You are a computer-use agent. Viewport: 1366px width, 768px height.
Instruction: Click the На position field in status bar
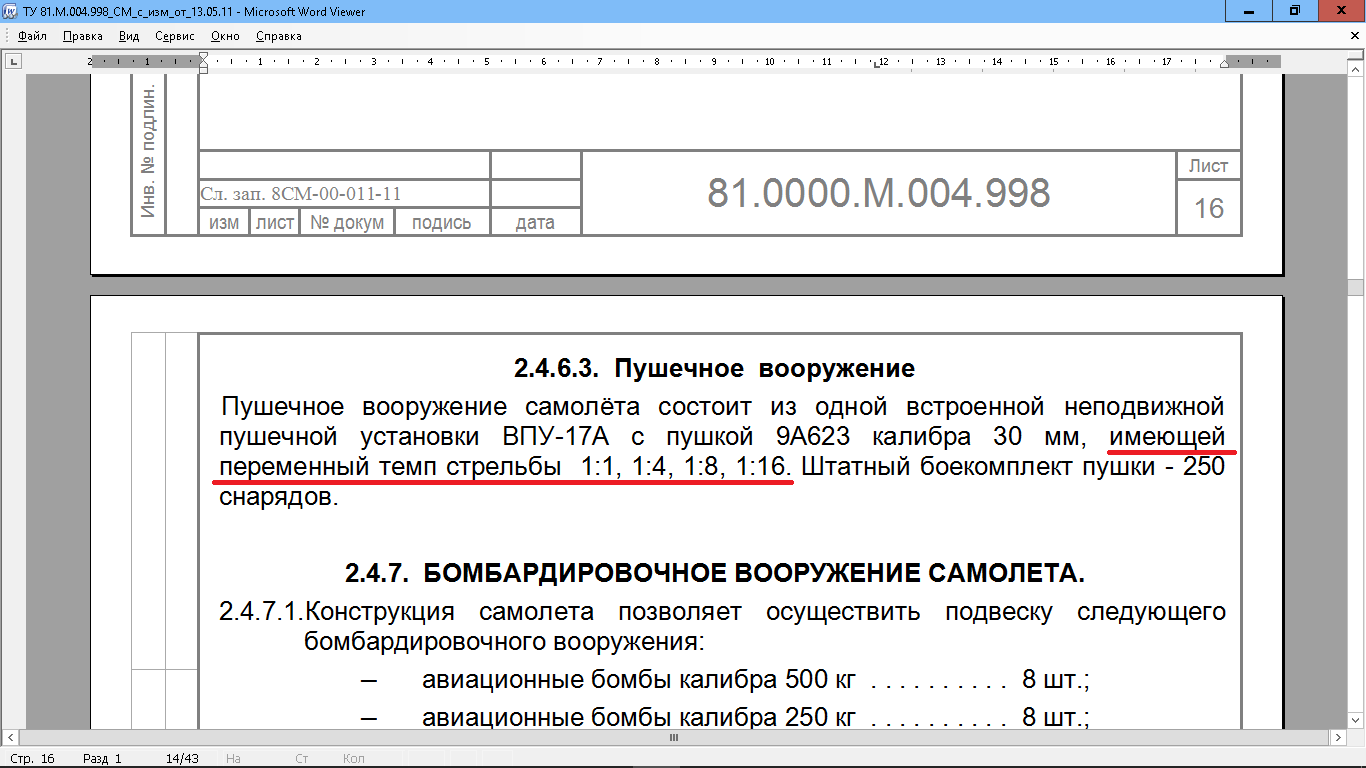[x=234, y=759]
